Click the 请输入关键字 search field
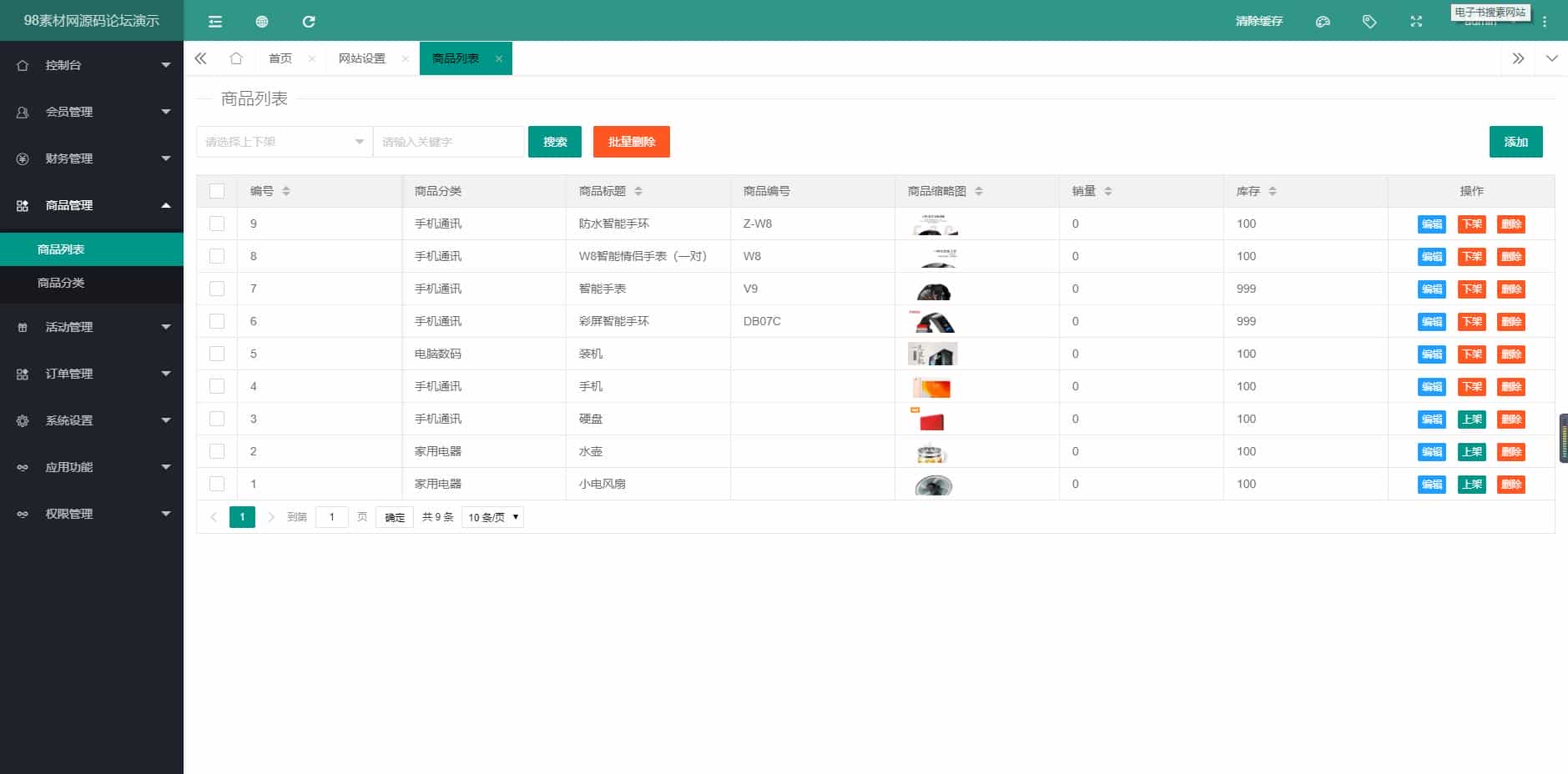The width and height of the screenshot is (1568, 774). [x=449, y=142]
